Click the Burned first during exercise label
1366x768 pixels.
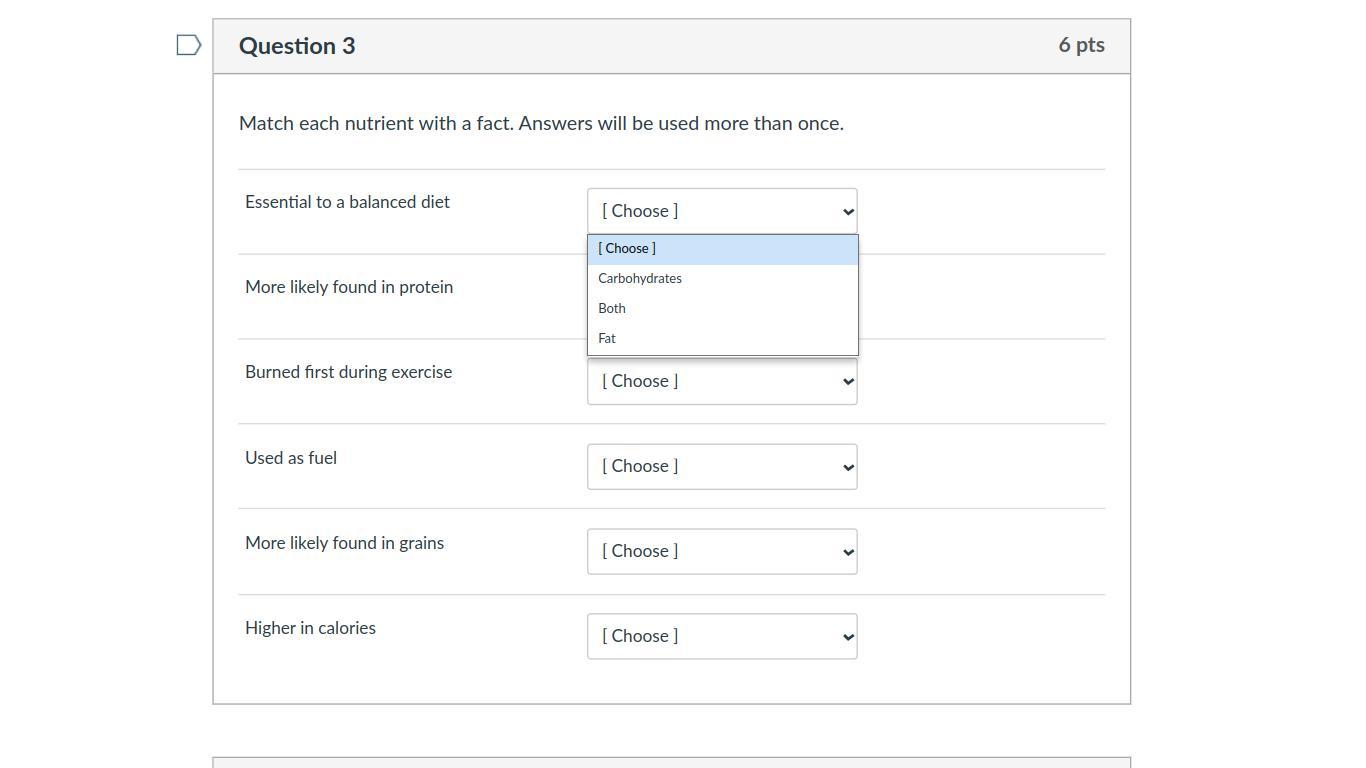pos(348,372)
